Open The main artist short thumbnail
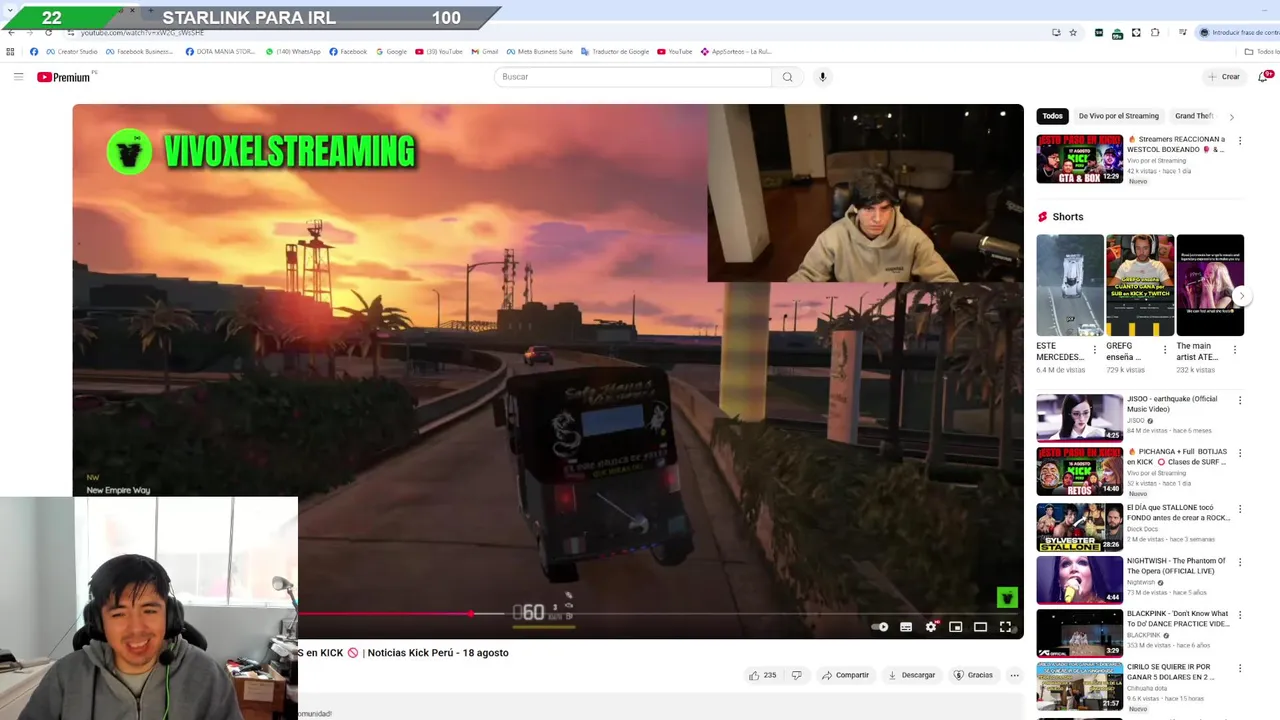Viewport: 1280px width, 720px height. click(x=1210, y=285)
